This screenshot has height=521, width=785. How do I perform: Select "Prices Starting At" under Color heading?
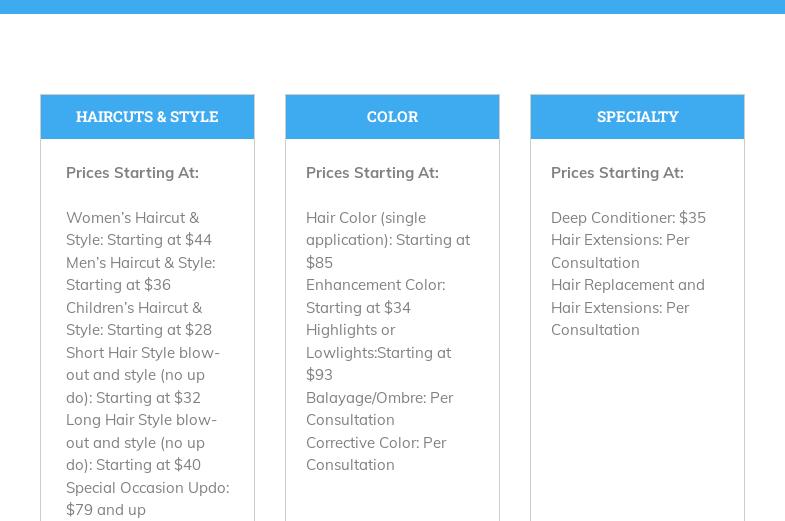pyautogui.click(x=372, y=173)
